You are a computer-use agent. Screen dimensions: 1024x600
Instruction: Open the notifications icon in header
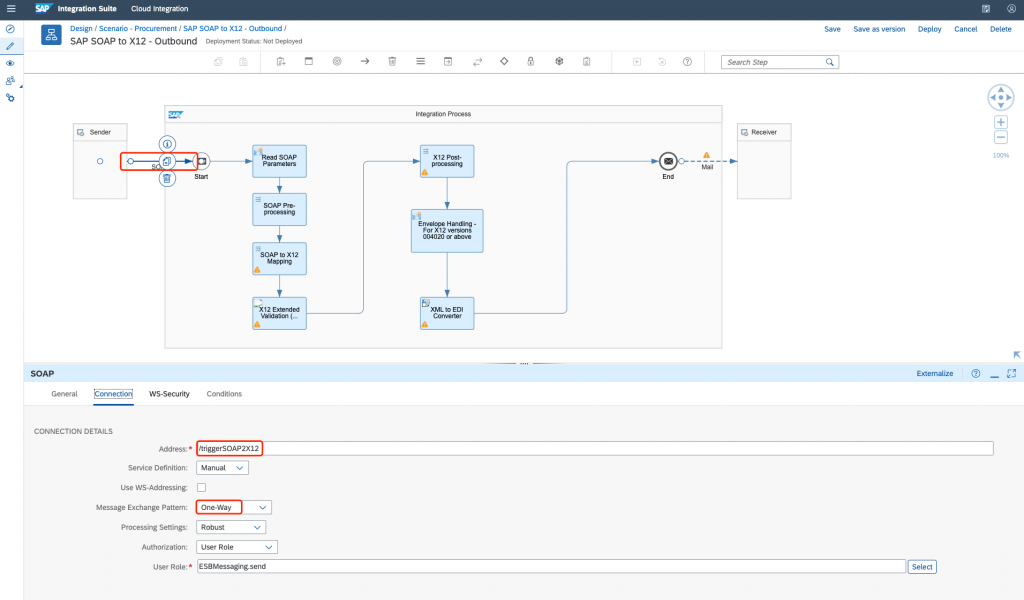tap(985, 8)
